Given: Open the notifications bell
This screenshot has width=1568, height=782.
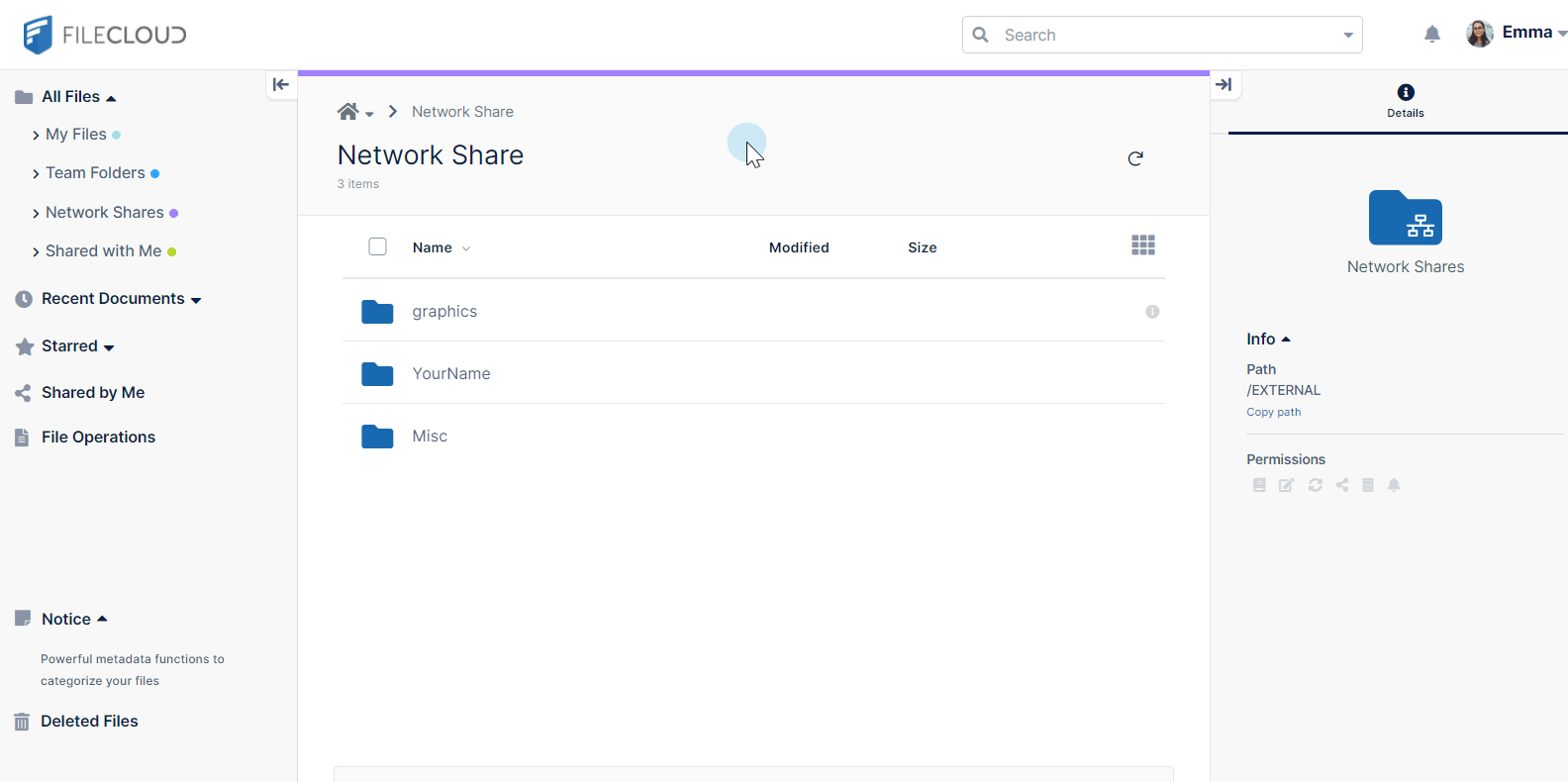Looking at the screenshot, I should (1432, 35).
